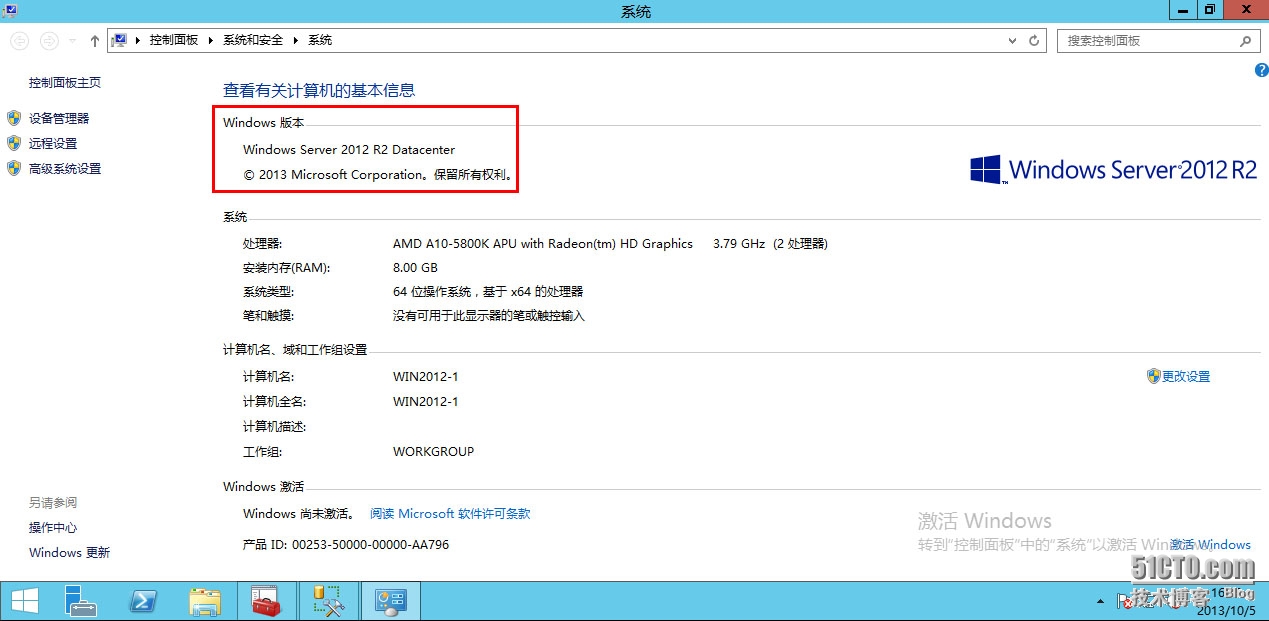
Task: Click shield icon next to 更改设置
Action: [x=1153, y=377]
